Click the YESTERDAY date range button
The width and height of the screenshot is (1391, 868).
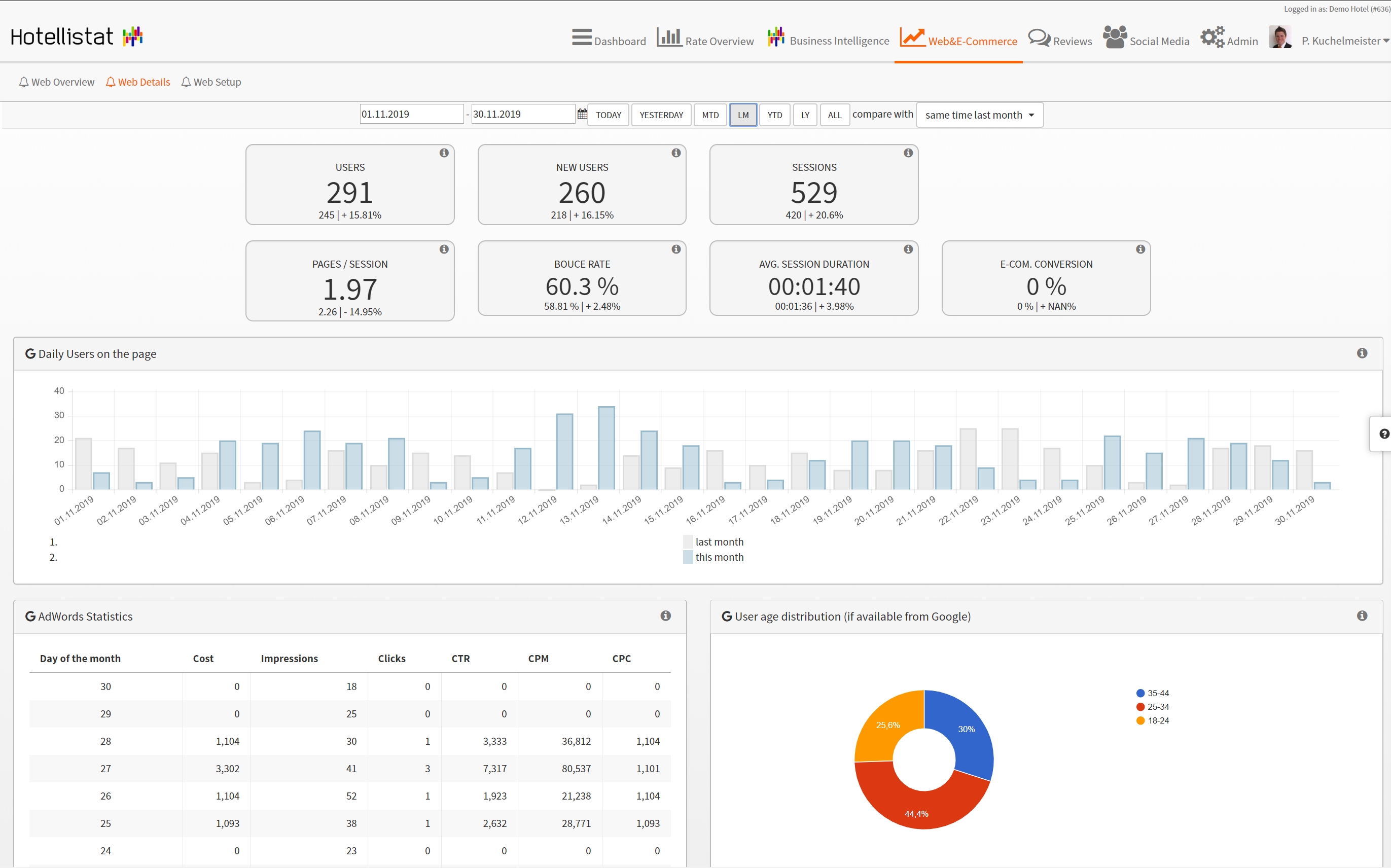(661, 115)
